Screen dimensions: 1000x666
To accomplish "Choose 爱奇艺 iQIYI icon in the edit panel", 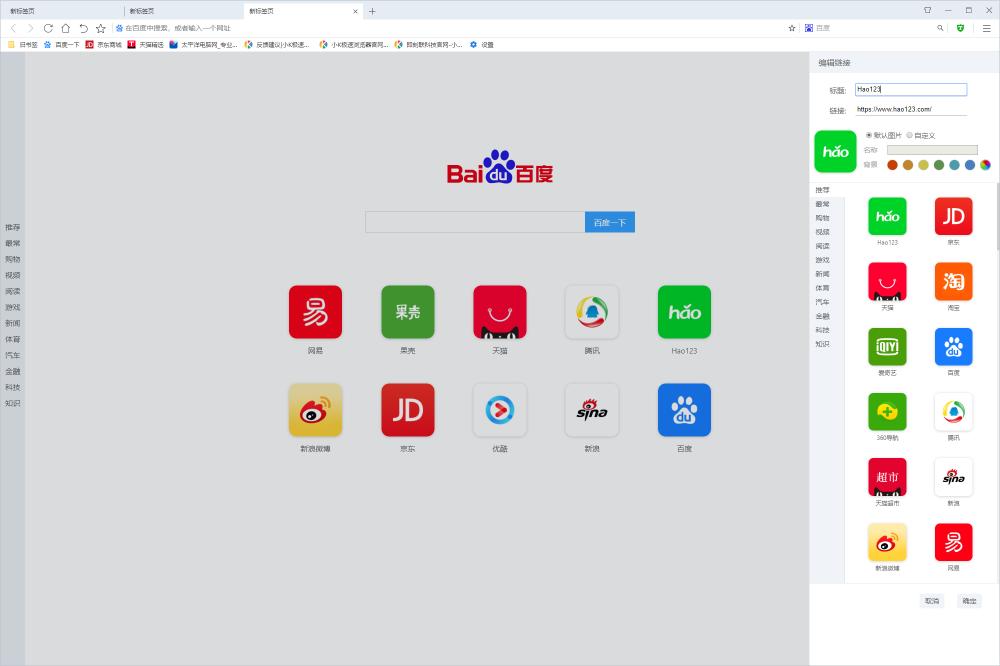I will (887, 346).
